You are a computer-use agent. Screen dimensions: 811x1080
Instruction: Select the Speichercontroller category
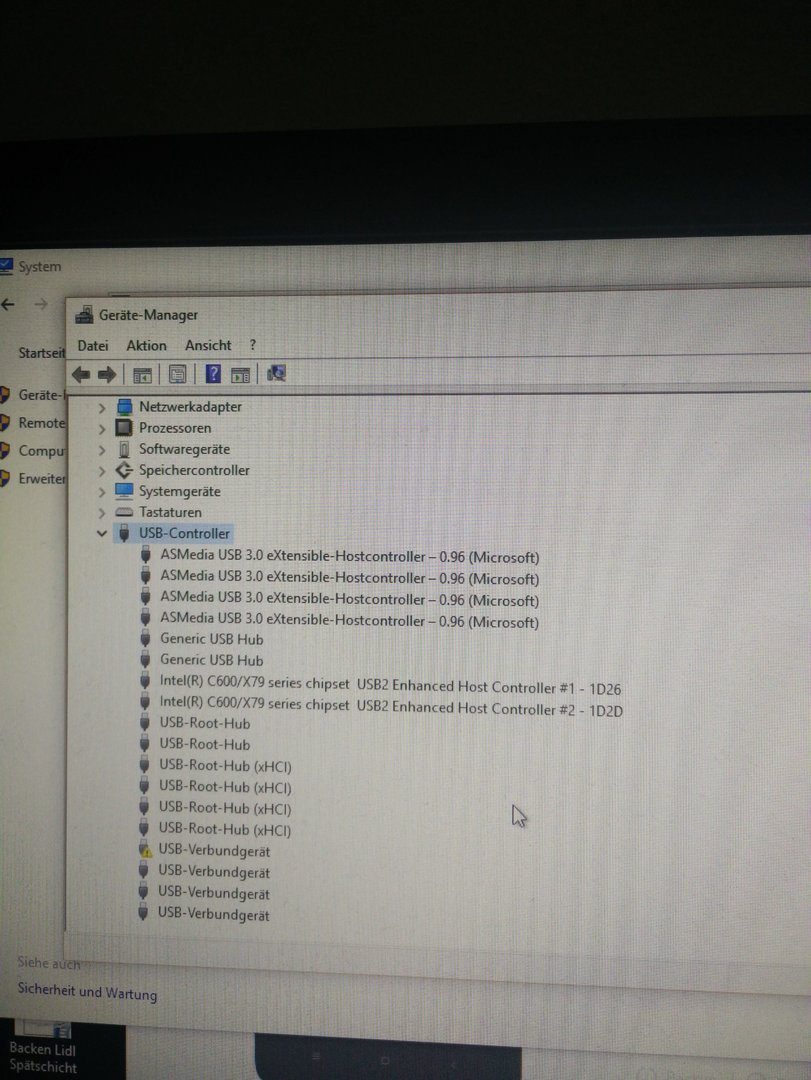pyautogui.click(x=194, y=470)
